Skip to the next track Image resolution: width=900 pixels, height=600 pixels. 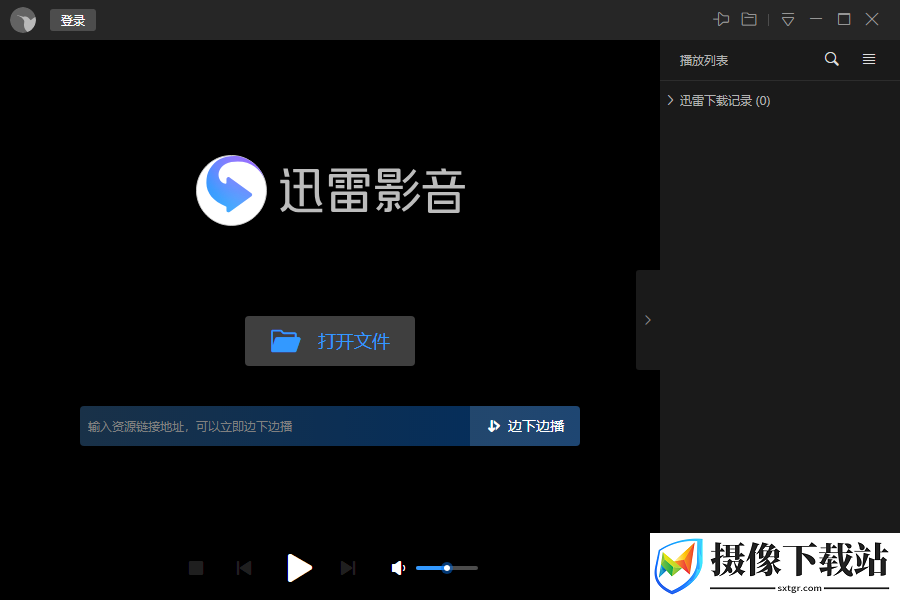[x=348, y=568]
